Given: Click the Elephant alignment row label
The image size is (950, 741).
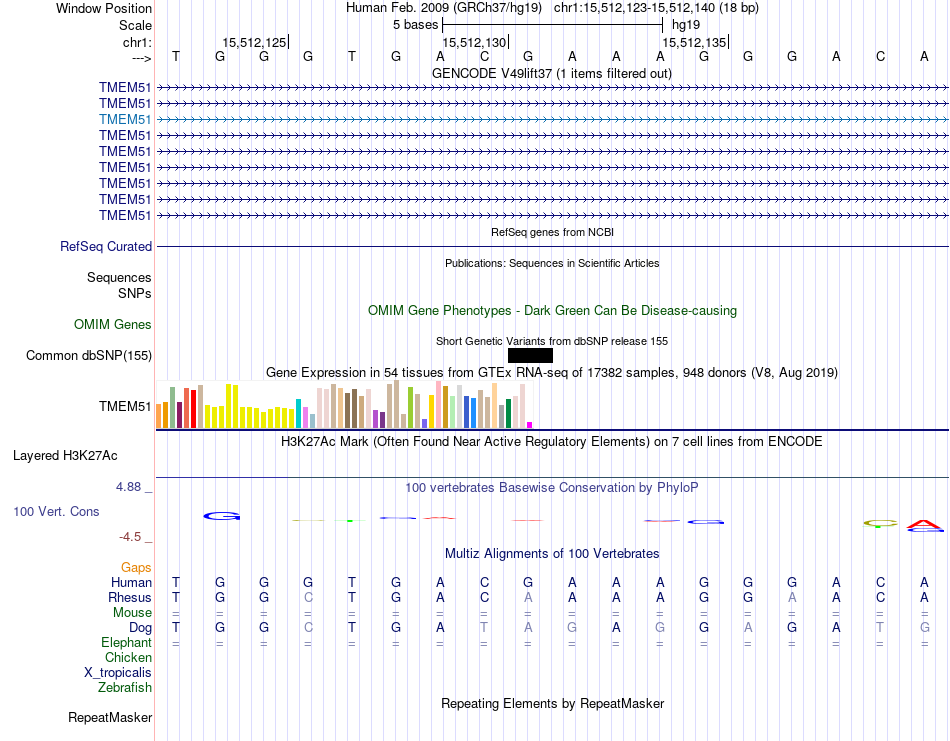Looking at the screenshot, I should (126, 643).
